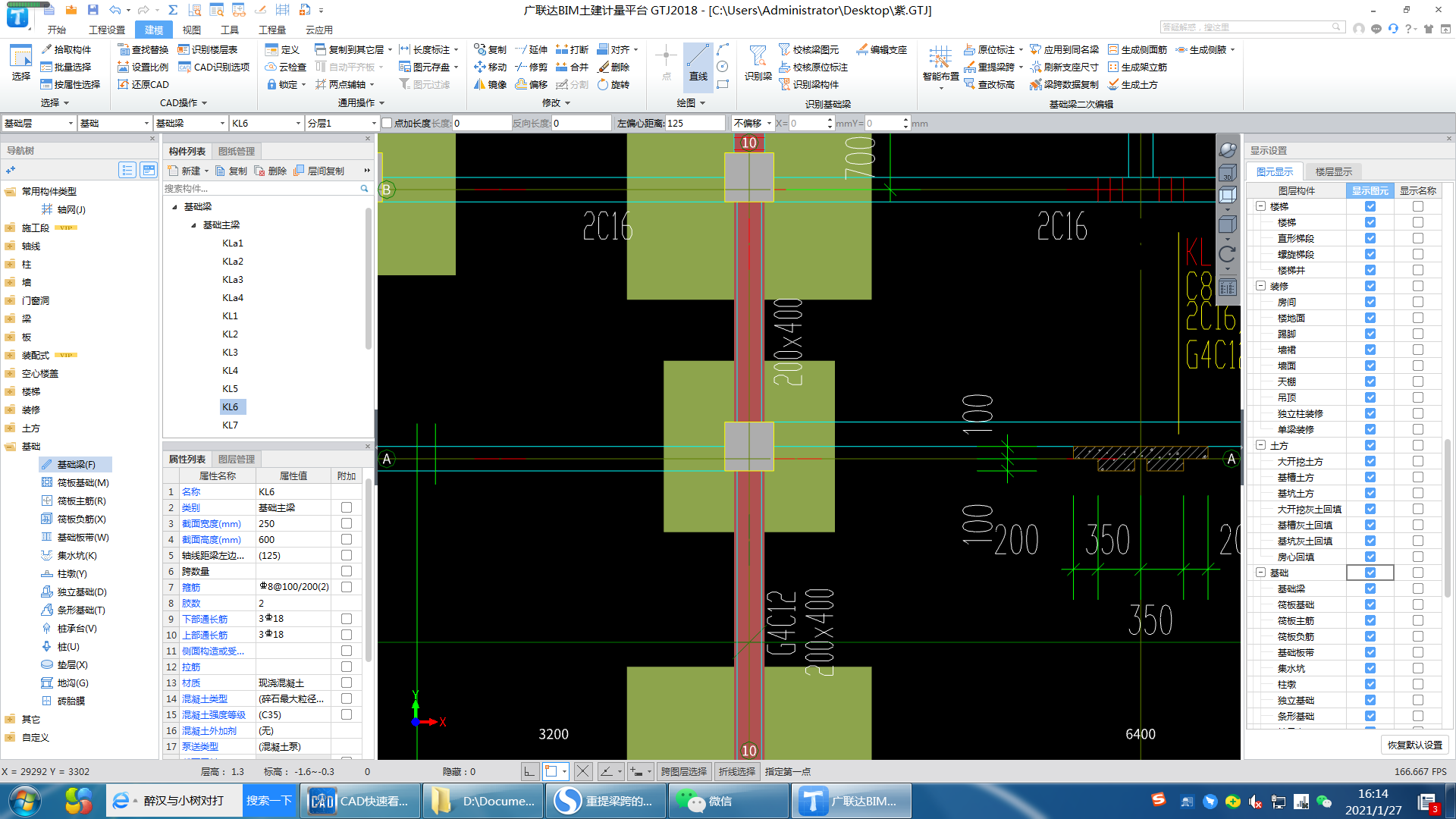Select the 复制 copy tool in the modify group
Screen dimensions: 1456x819
(490, 49)
